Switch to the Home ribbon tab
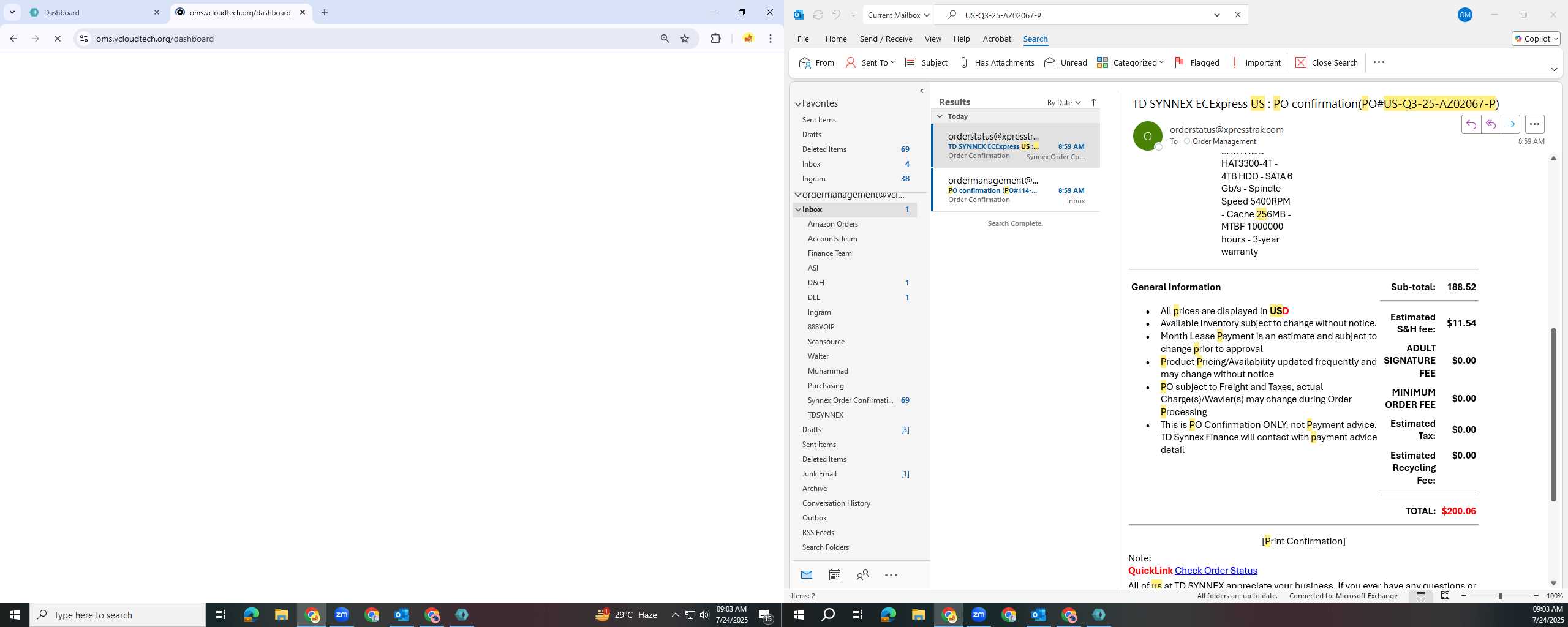This screenshot has height=627, width=1568. (836, 39)
